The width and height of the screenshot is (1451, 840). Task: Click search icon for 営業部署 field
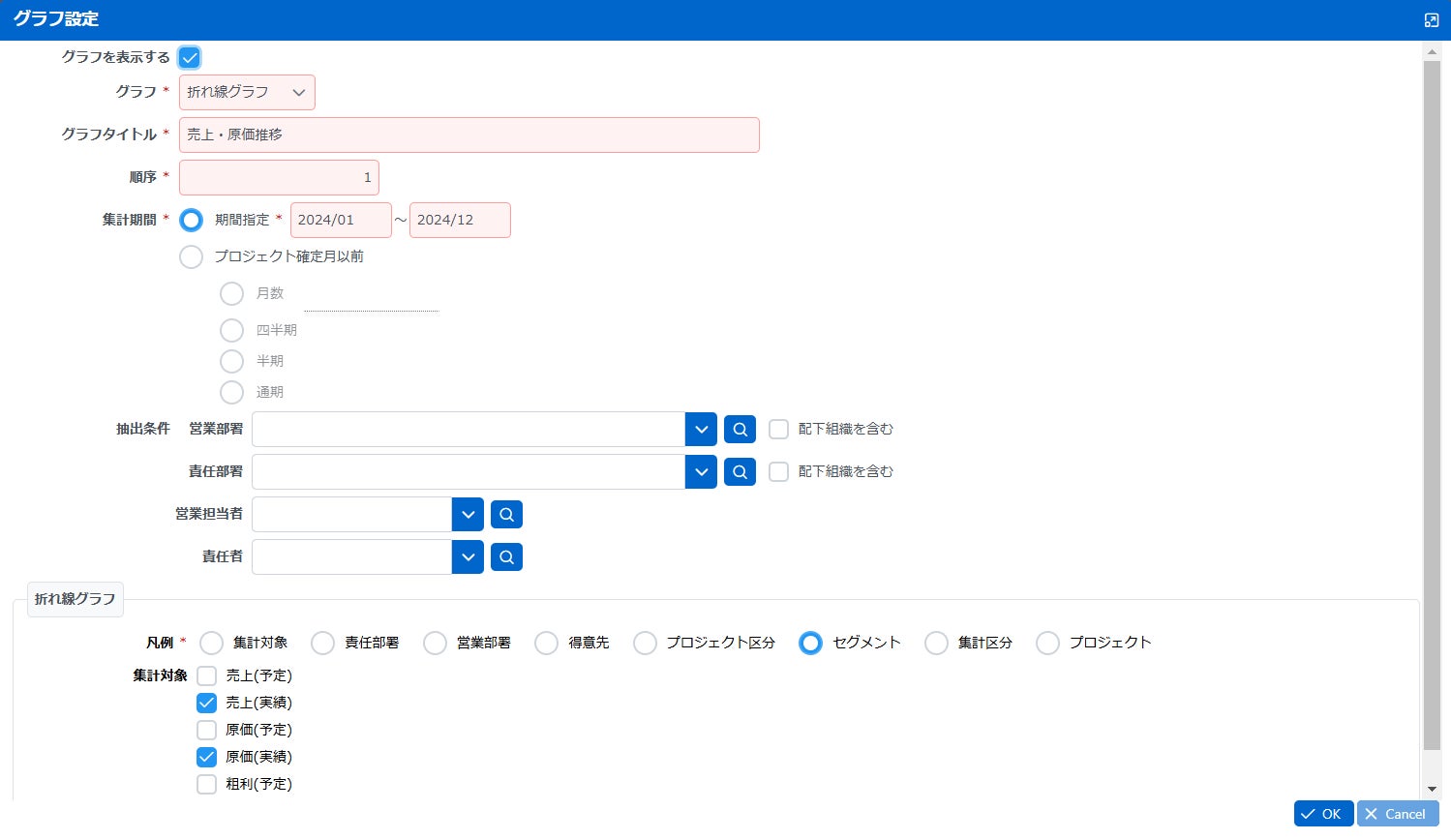pos(740,430)
